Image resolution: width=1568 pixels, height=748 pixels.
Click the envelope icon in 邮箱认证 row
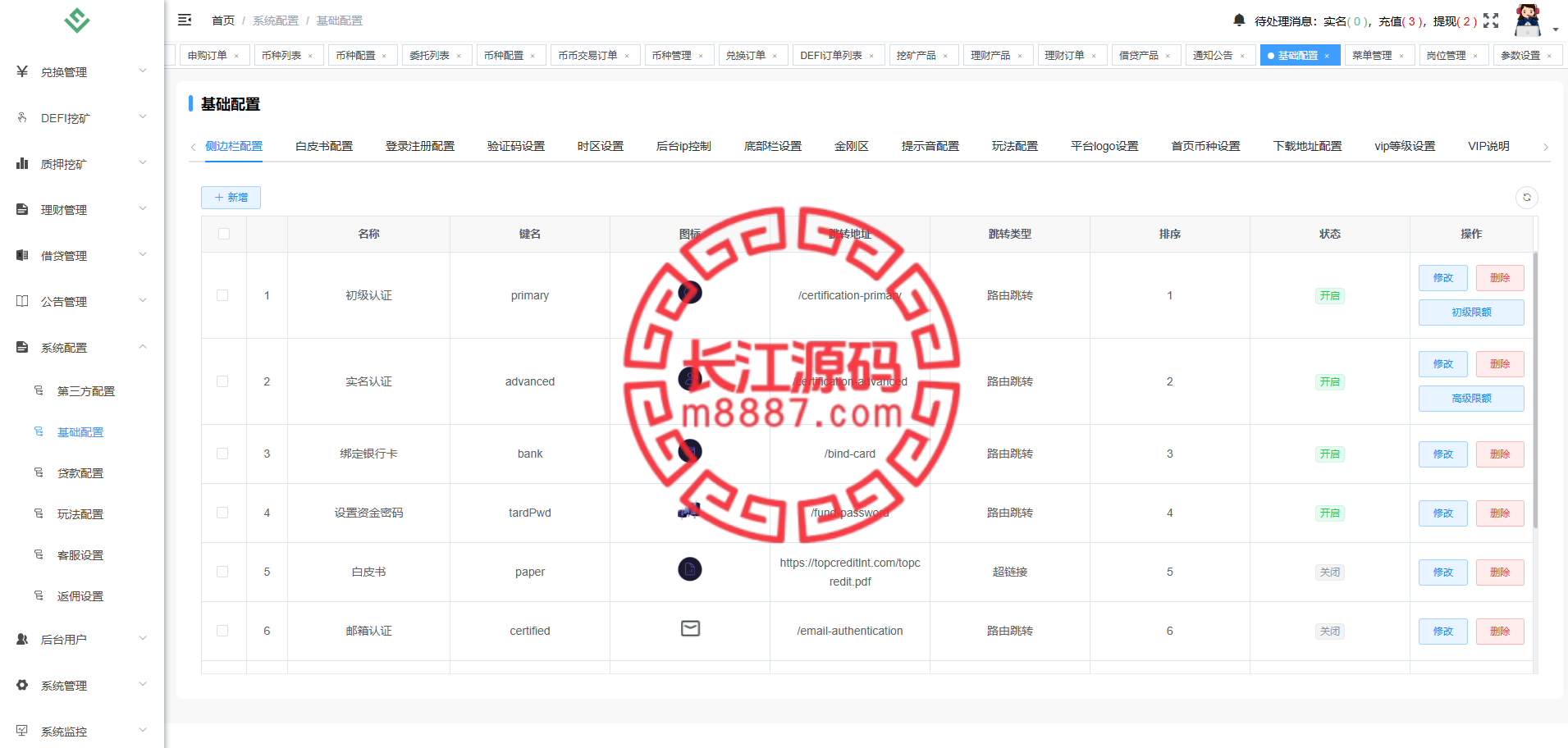pos(690,629)
